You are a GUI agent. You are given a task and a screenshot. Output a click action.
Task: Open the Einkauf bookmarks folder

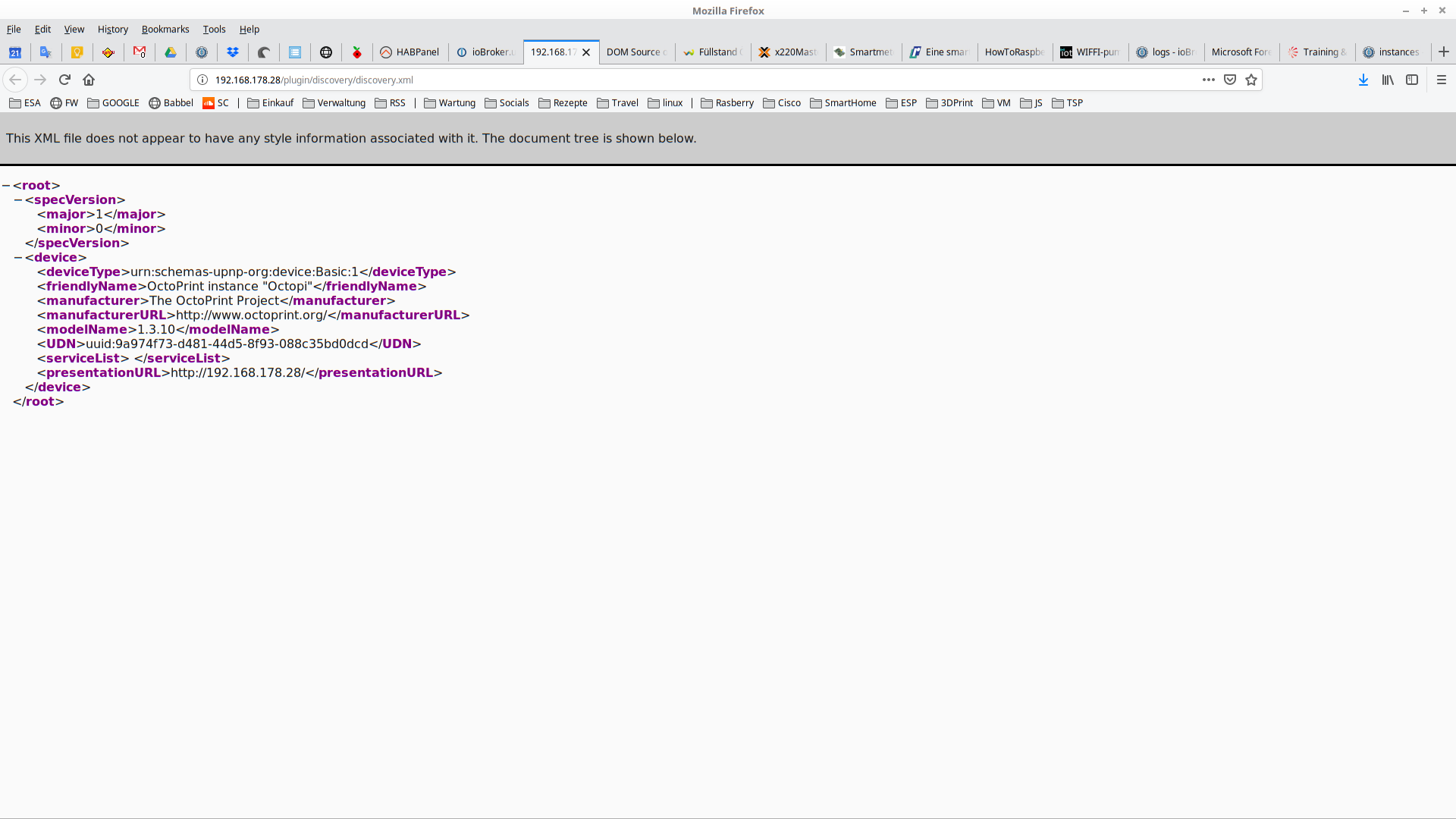tap(271, 103)
